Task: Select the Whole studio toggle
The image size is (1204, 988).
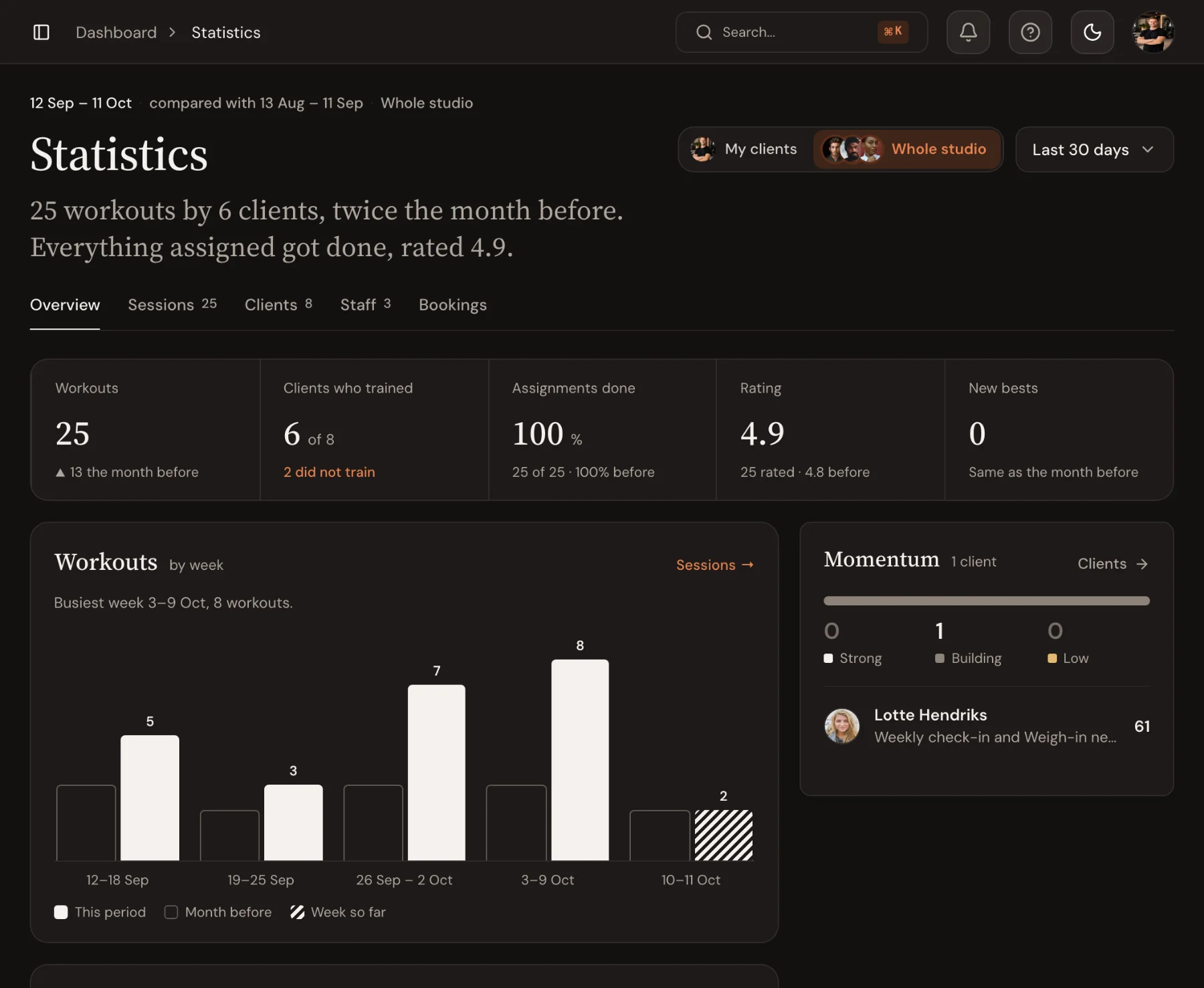Action: coord(906,149)
